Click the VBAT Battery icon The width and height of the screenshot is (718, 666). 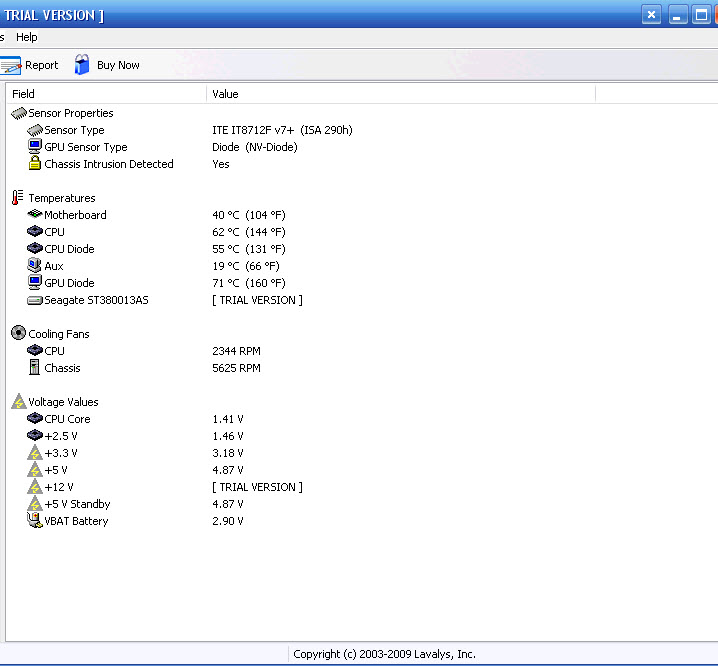pos(35,520)
